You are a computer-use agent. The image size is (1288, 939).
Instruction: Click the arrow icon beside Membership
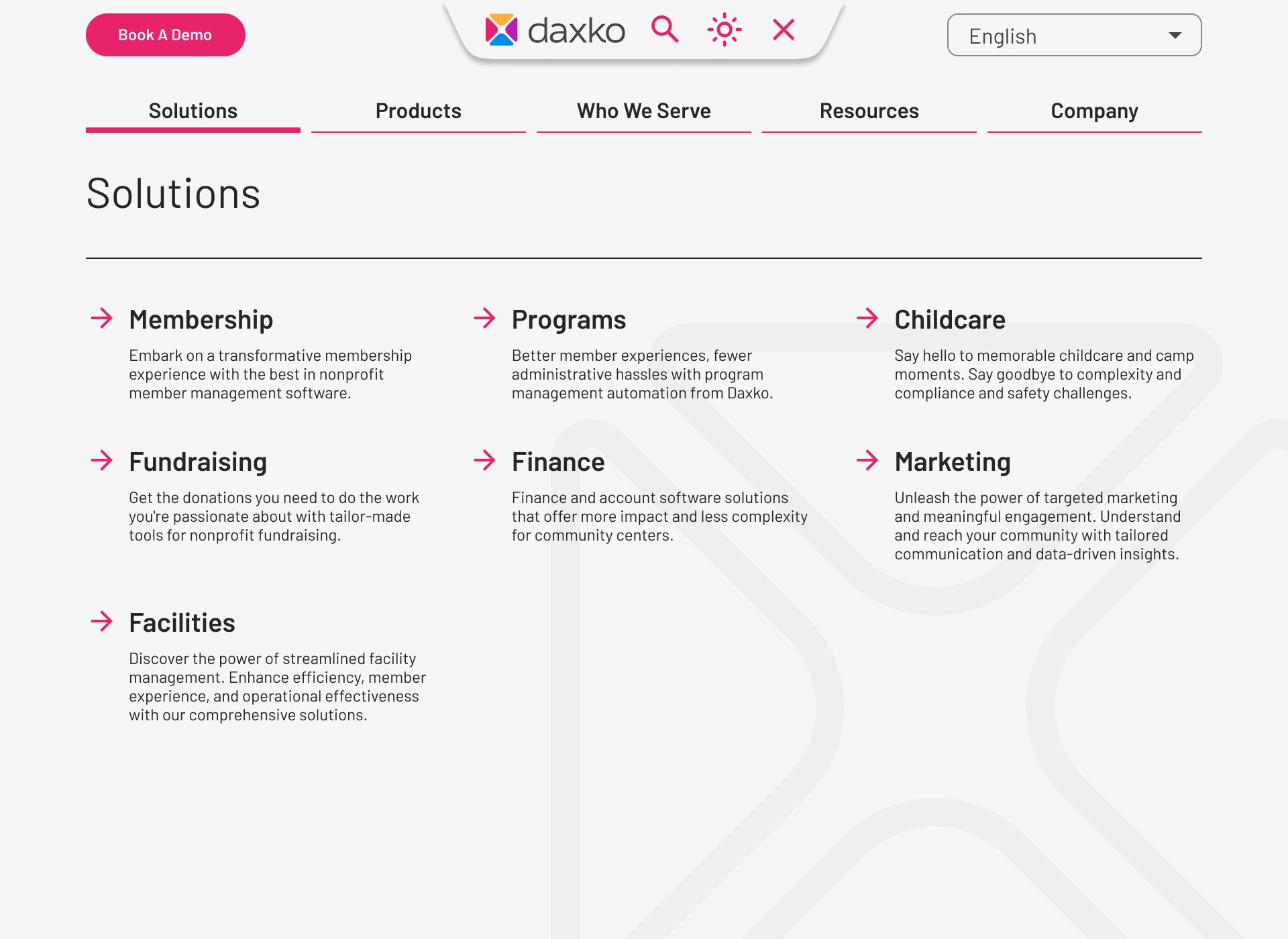click(102, 318)
